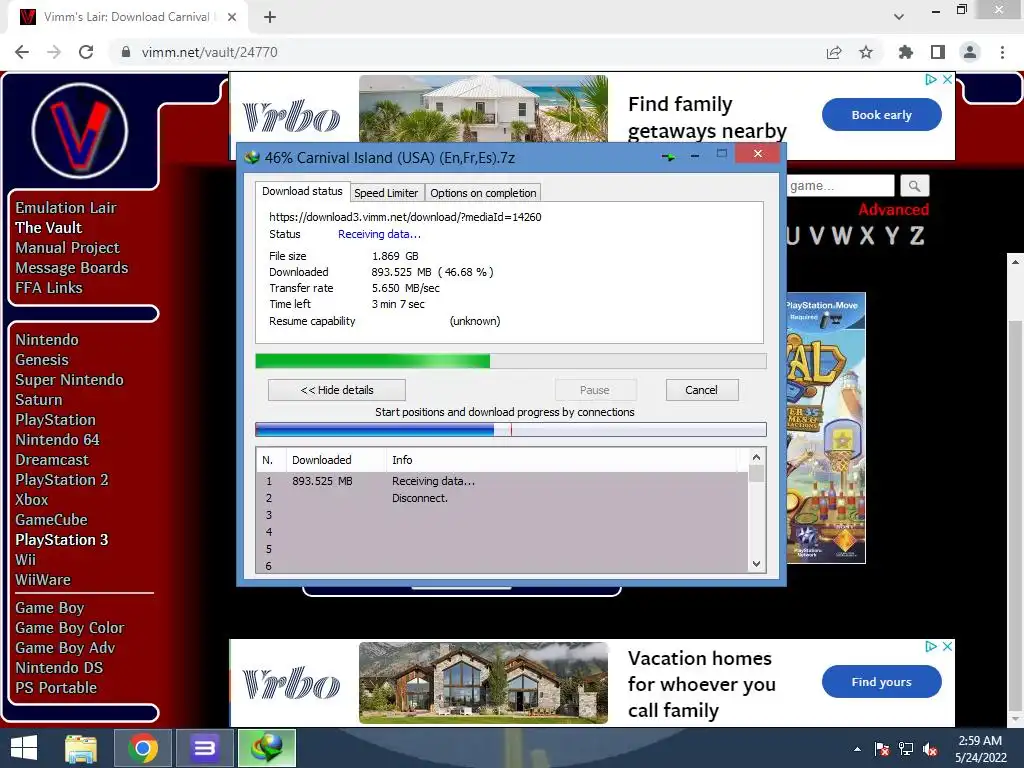Bookmark this page with the star icon
This screenshot has height=768, width=1024.
point(866,52)
